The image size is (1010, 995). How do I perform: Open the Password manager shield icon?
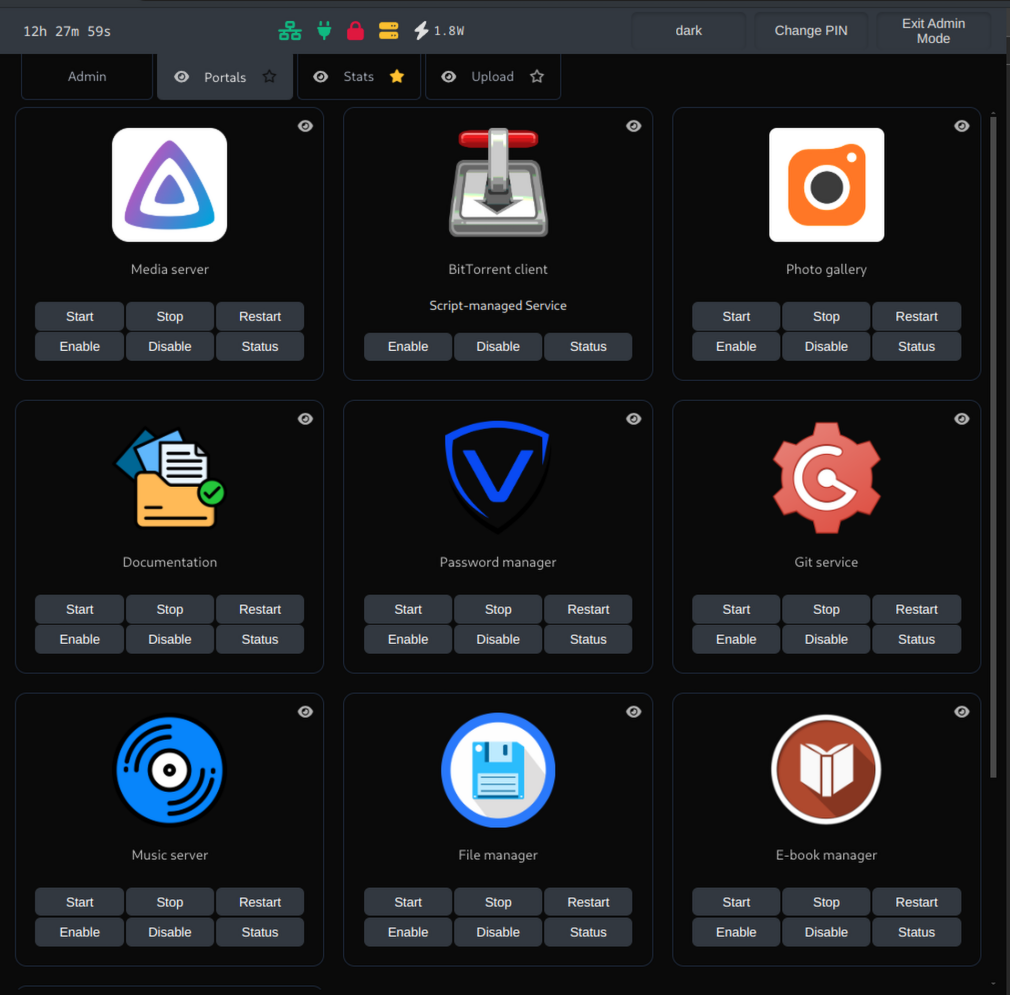497,477
